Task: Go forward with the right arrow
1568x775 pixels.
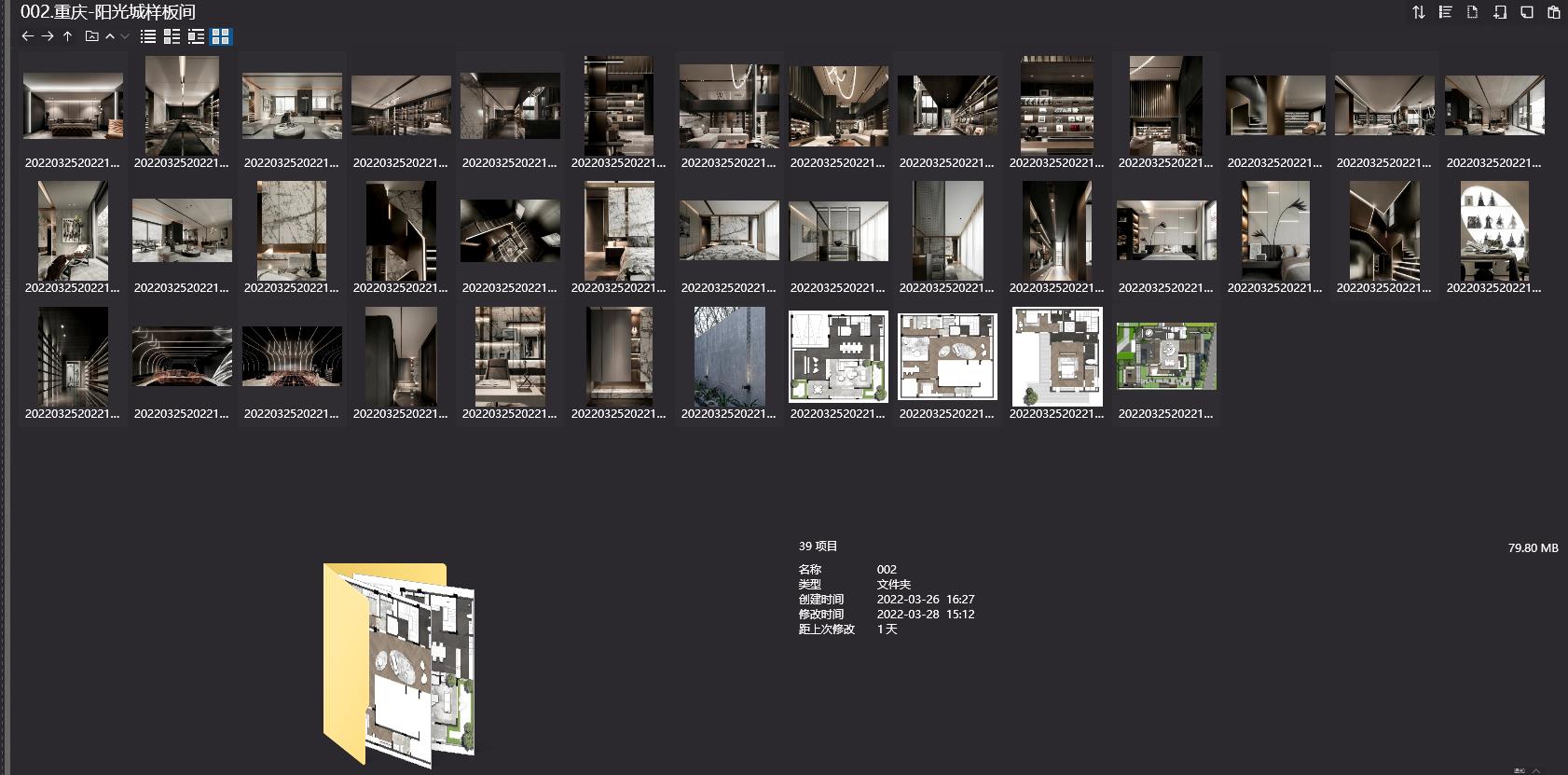Action: coord(48,36)
